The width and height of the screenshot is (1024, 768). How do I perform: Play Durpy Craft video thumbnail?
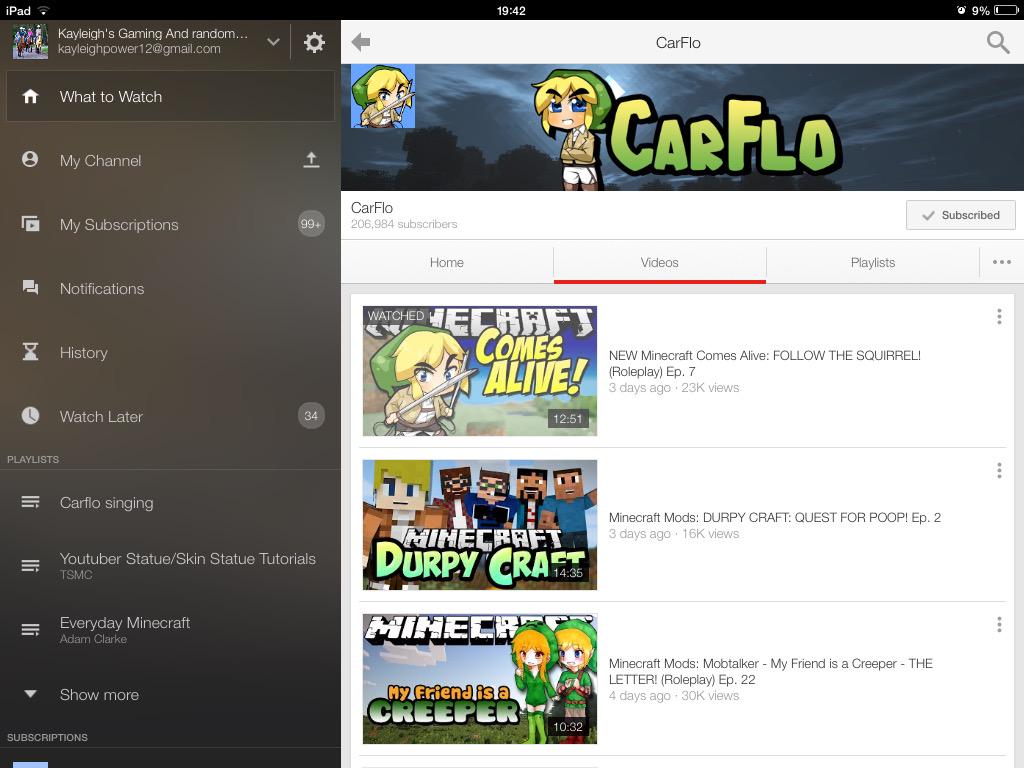[x=480, y=525]
